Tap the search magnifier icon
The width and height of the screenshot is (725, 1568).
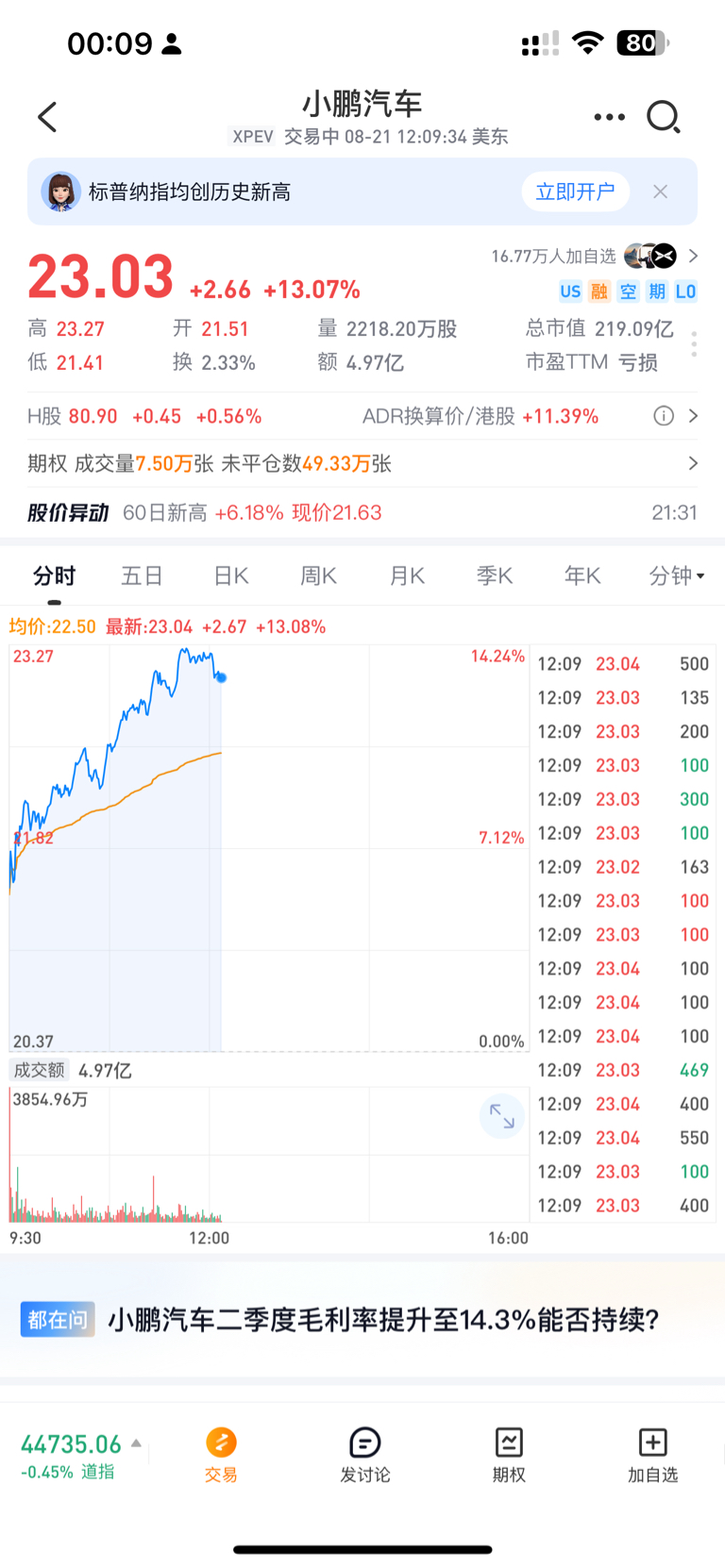point(664,117)
